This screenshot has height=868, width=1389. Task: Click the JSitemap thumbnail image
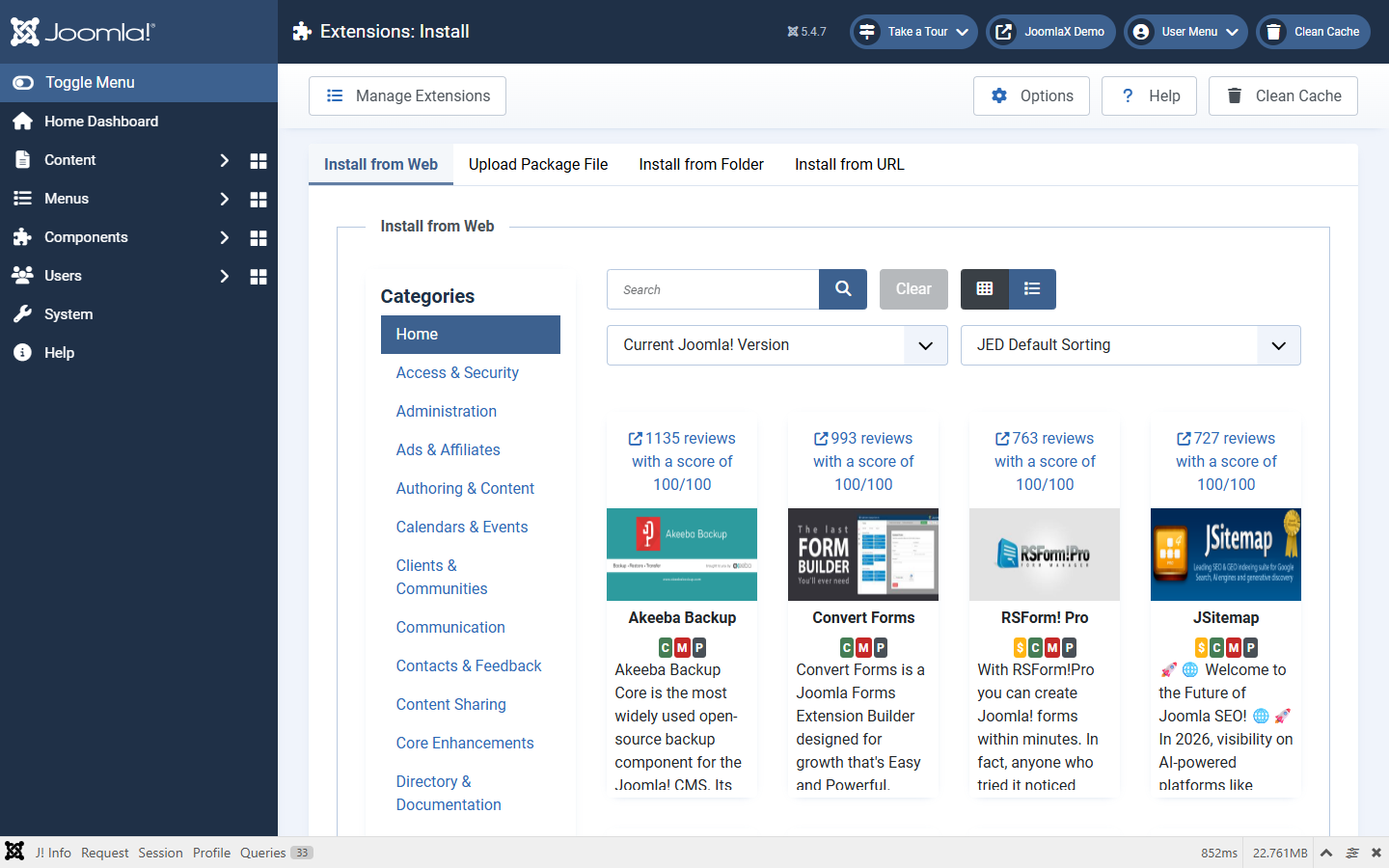[x=1226, y=555]
